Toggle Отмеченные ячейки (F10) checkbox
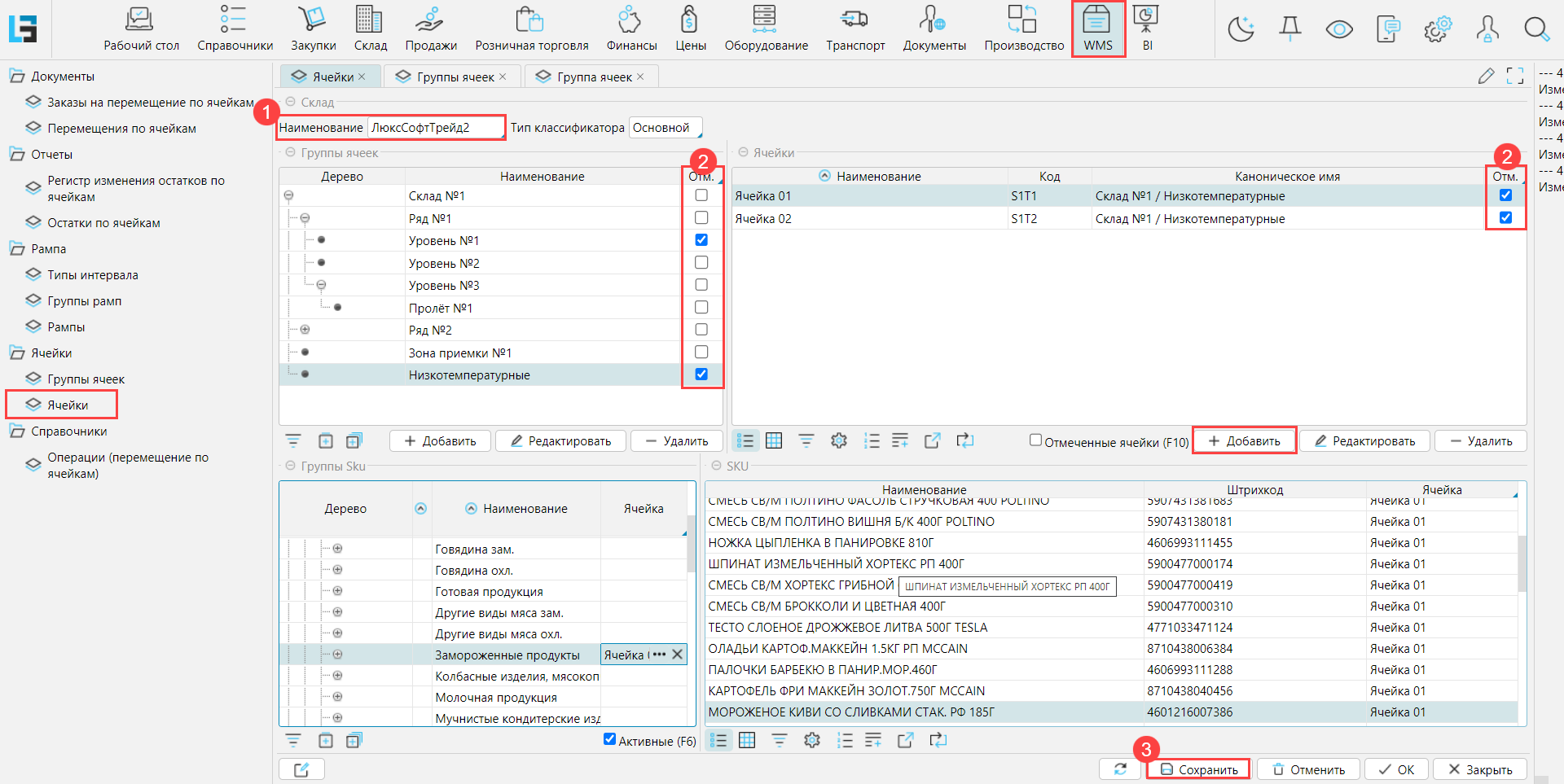 pos(1035,440)
